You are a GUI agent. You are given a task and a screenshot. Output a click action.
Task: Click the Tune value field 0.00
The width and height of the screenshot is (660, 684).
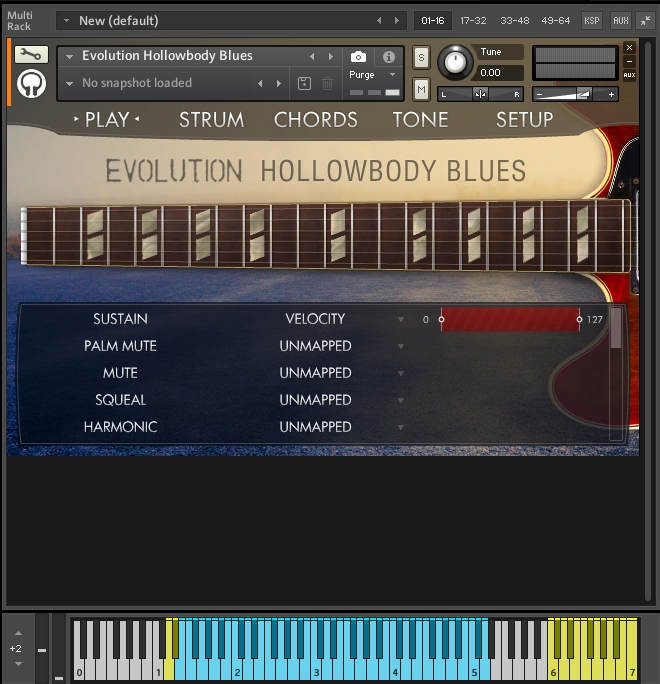pos(497,72)
